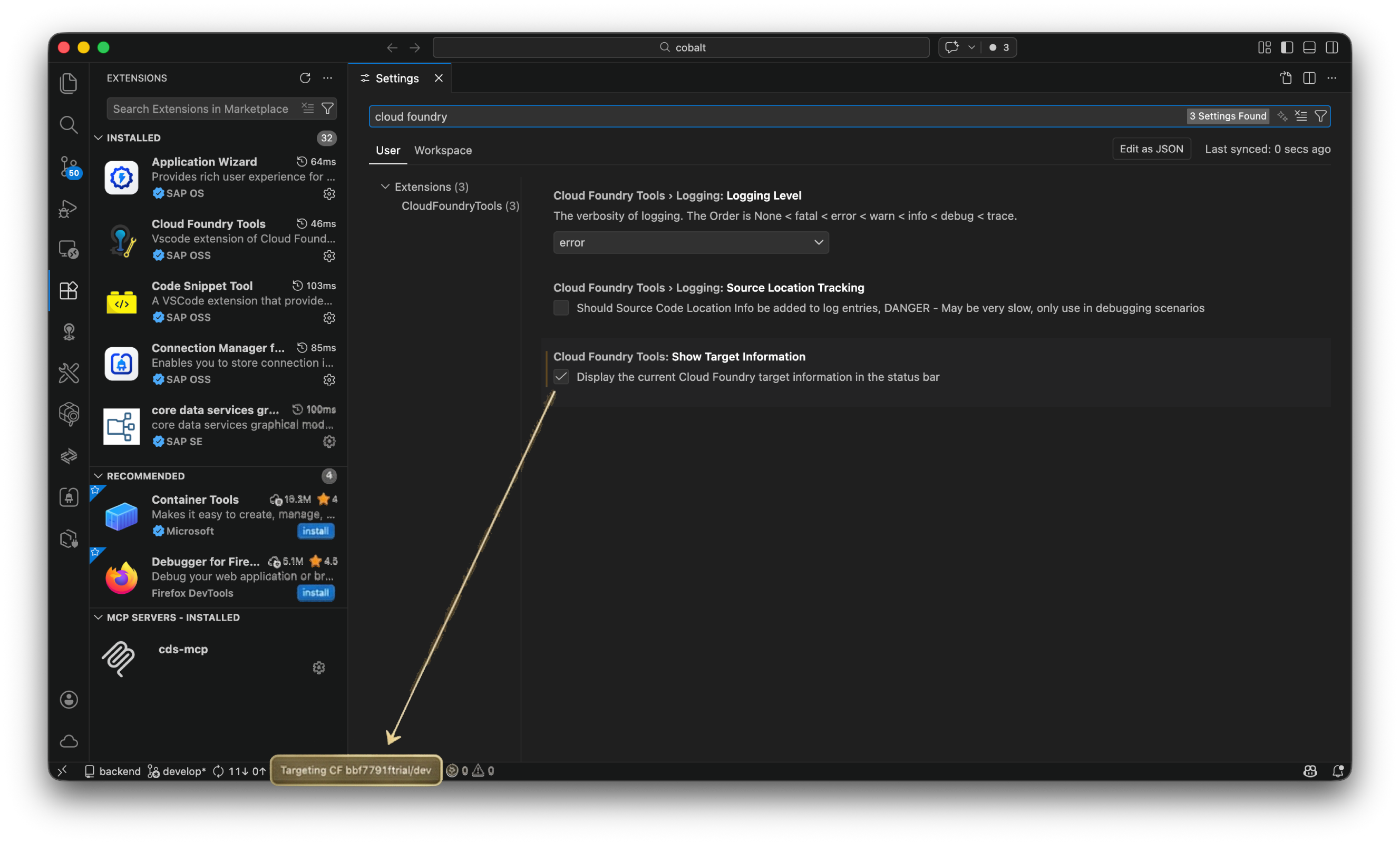Open manage gear for Cloud Foundry Tools

[329, 256]
